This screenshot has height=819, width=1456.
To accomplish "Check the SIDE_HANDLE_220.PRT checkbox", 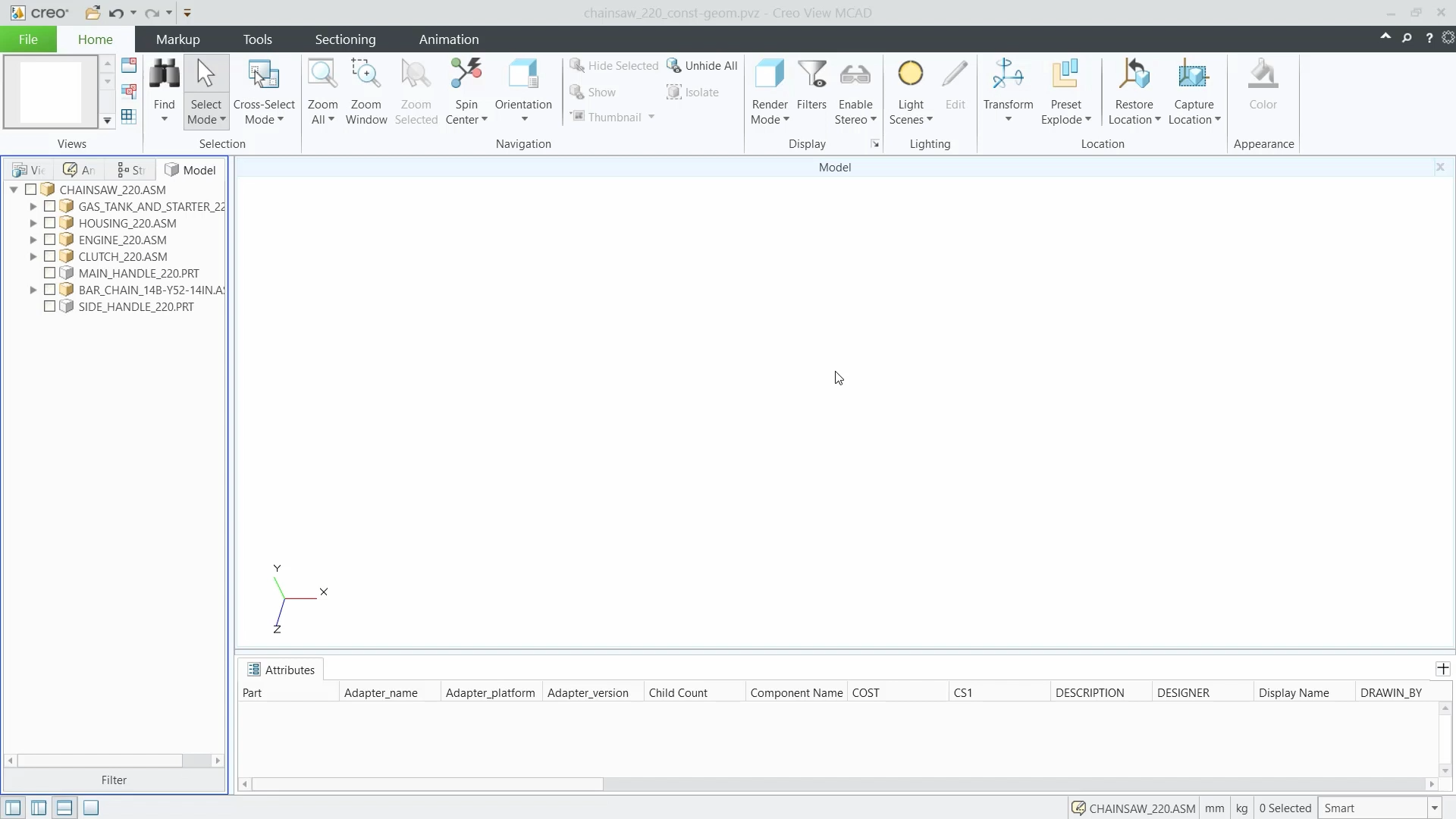I will coord(49,306).
